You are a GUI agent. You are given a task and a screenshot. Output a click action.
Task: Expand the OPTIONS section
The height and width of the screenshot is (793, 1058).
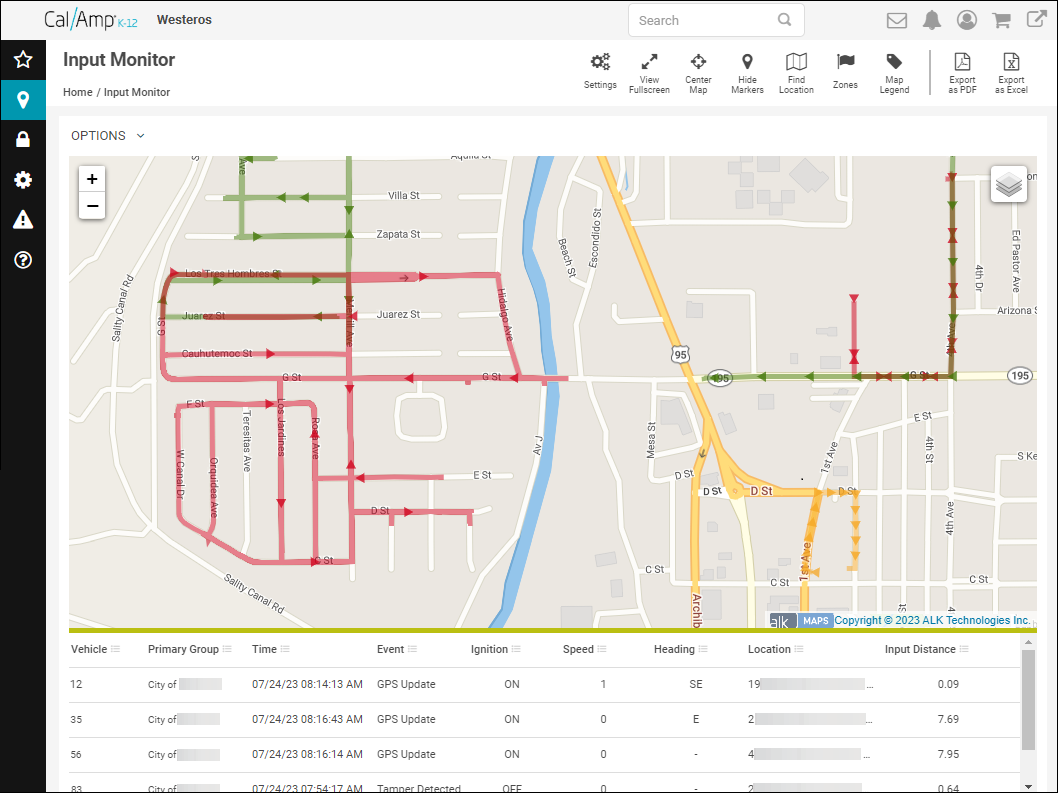[x=108, y=136]
